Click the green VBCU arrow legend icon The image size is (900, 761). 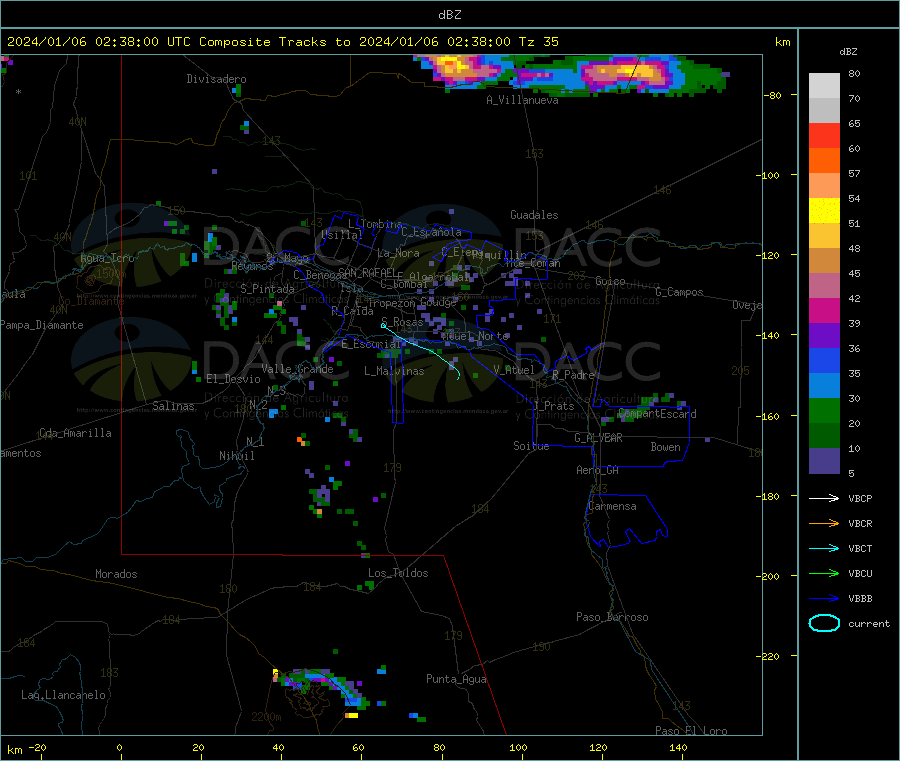point(824,573)
